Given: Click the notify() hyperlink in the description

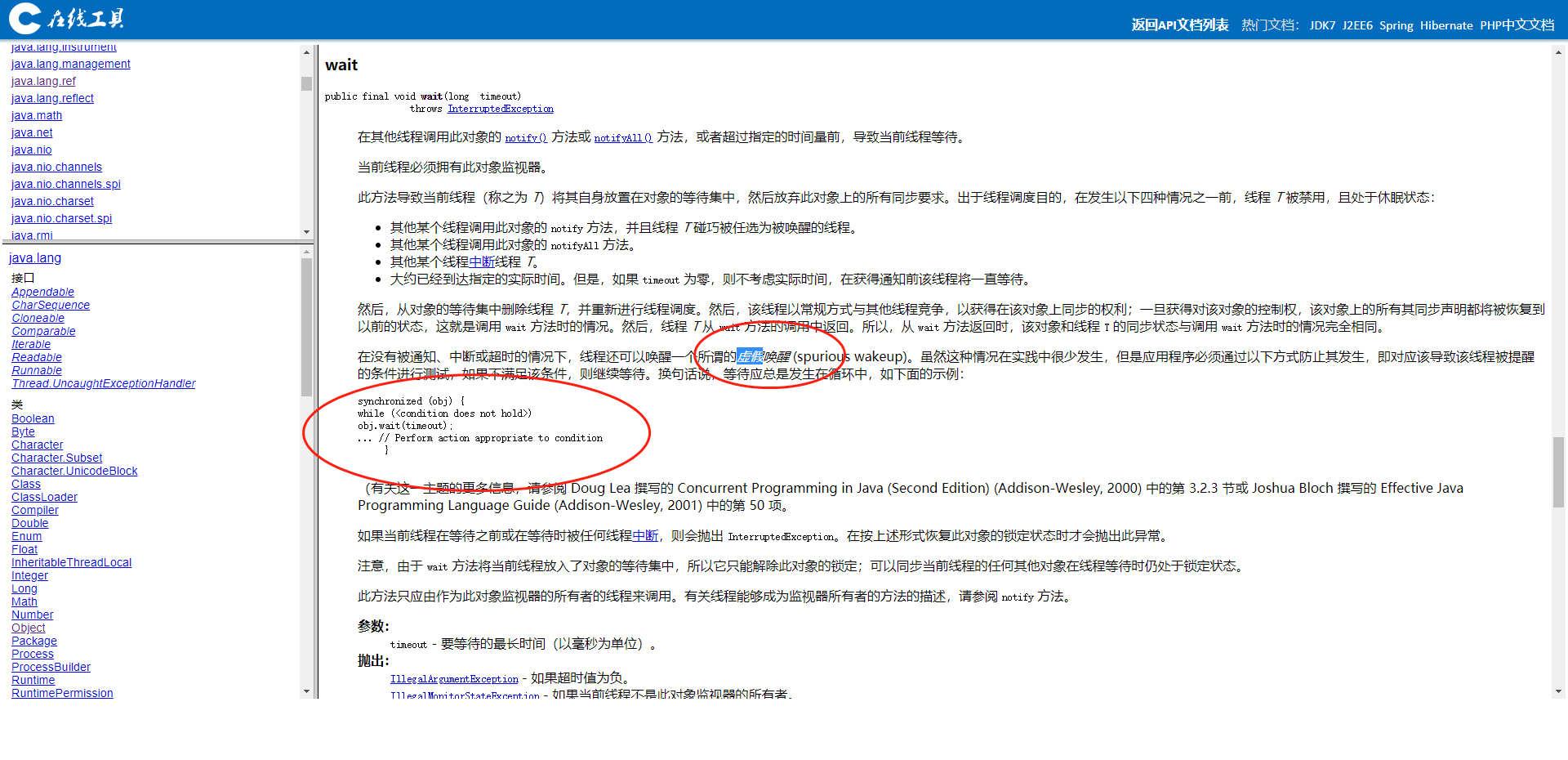Looking at the screenshot, I should click(x=526, y=137).
